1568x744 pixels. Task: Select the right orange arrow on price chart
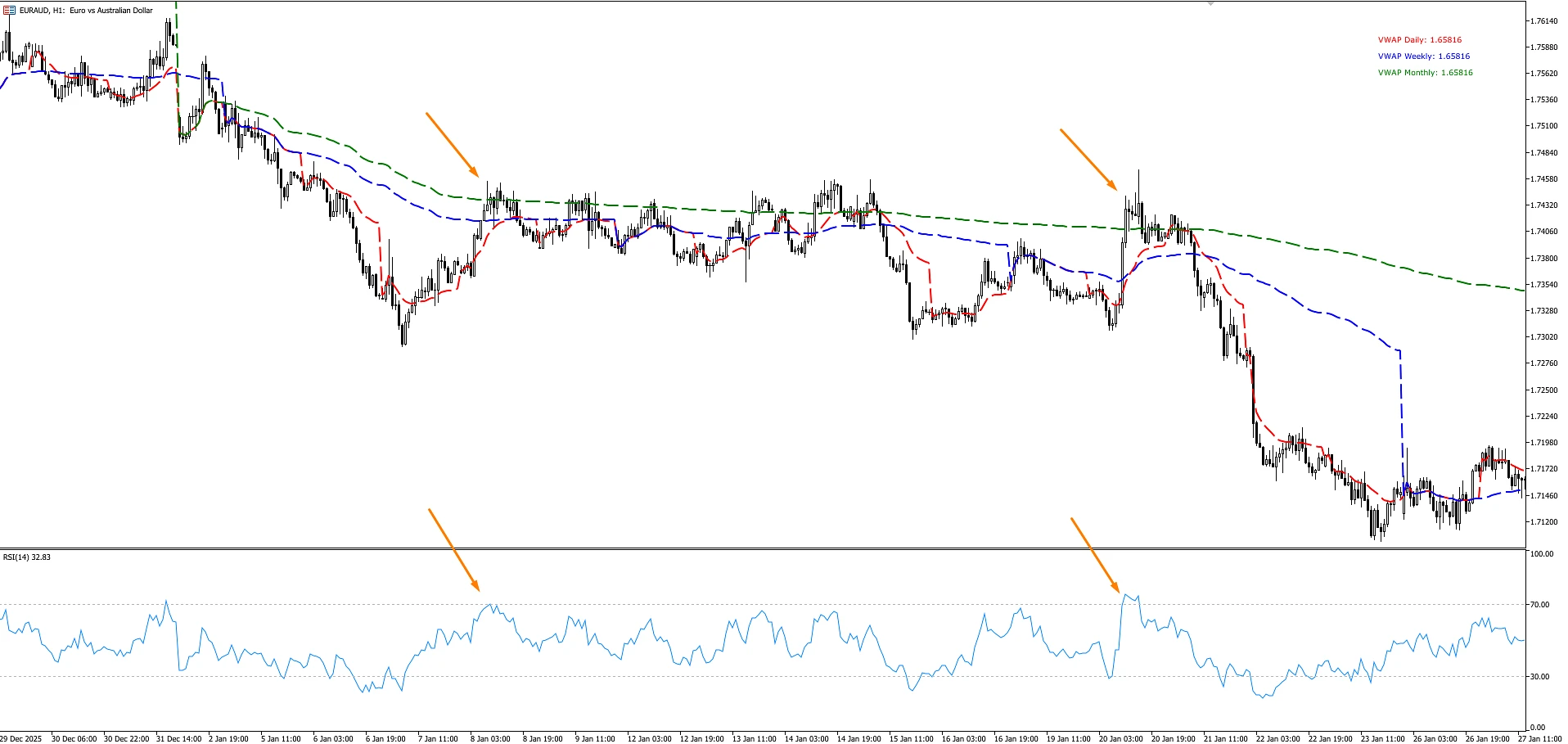pyautogui.click(x=1088, y=159)
